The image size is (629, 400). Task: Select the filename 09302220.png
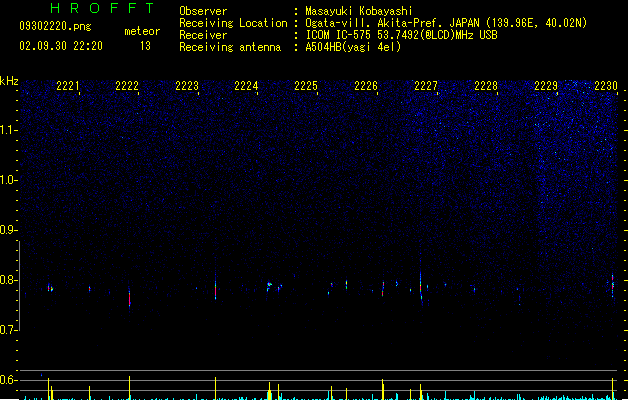pyautogui.click(x=55, y=26)
